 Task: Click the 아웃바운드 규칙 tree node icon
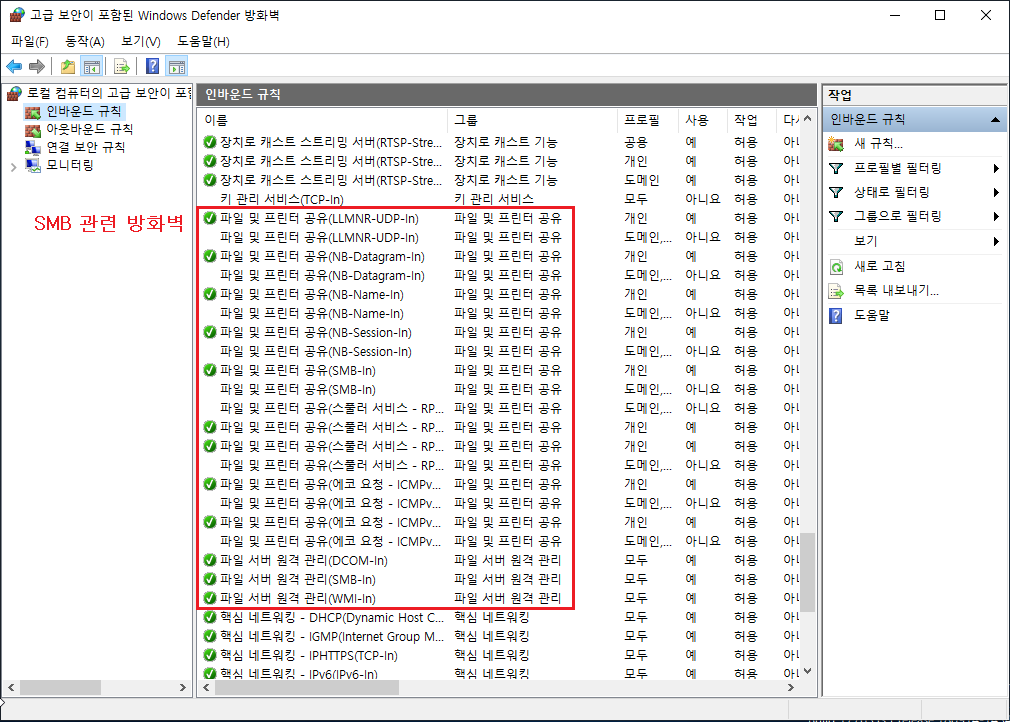coord(33,130)
